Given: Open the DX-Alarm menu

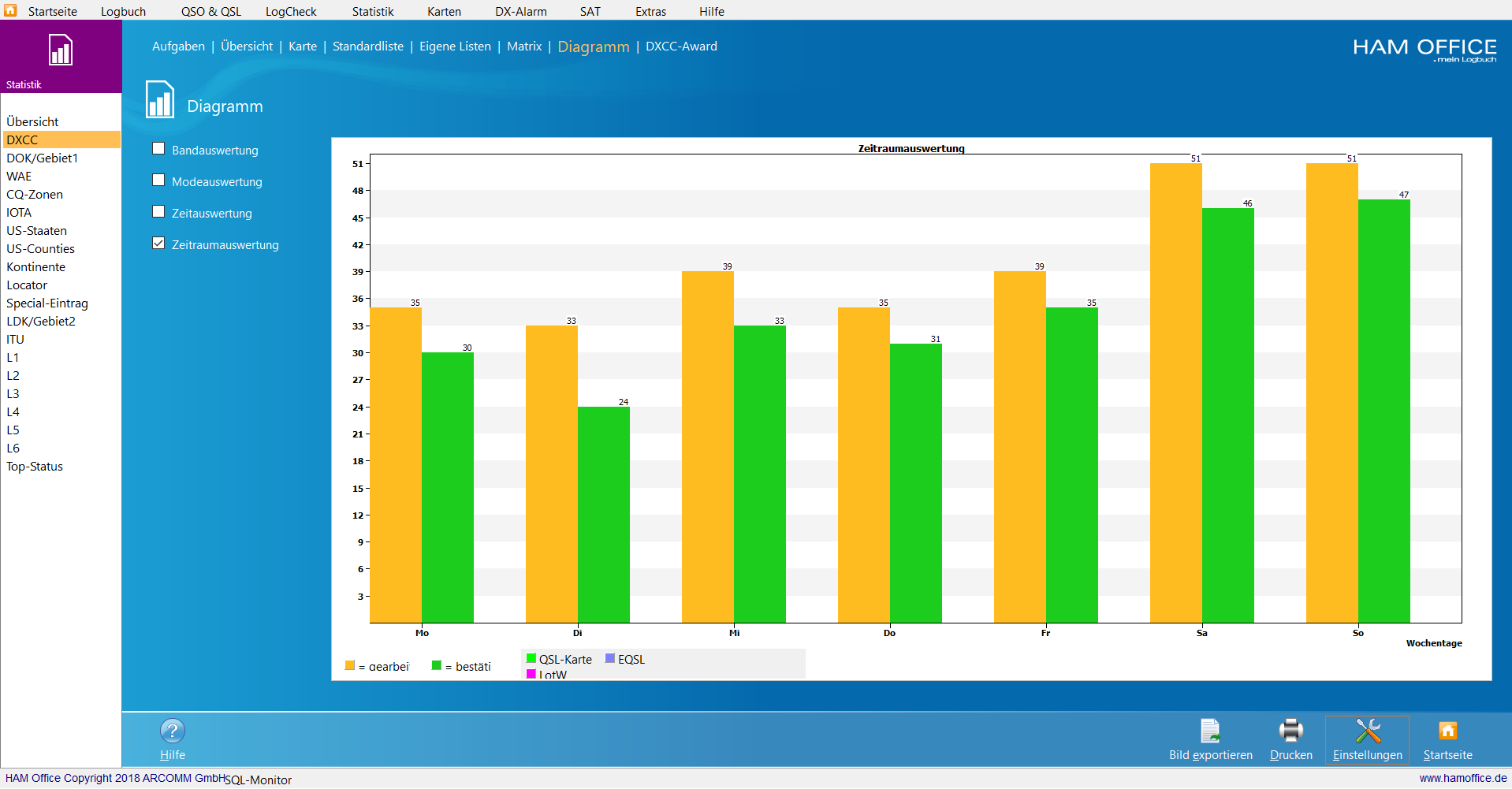Looking at the screenshot, I should [x=520, y=12].
